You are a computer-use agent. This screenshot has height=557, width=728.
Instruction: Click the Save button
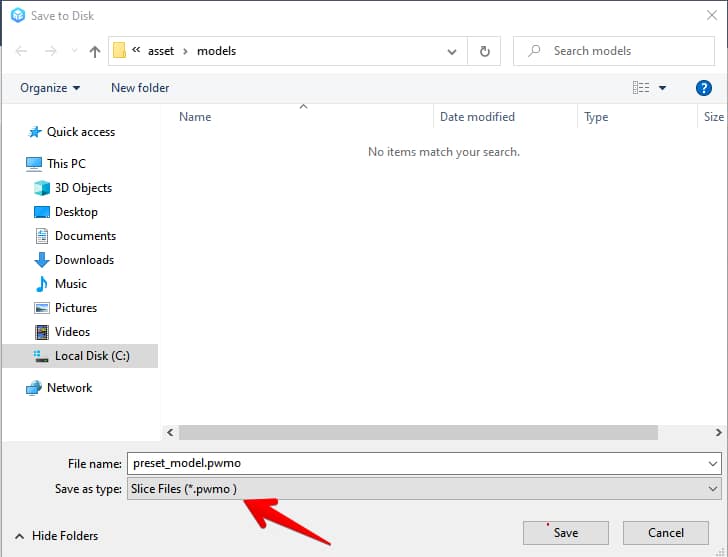566,533
